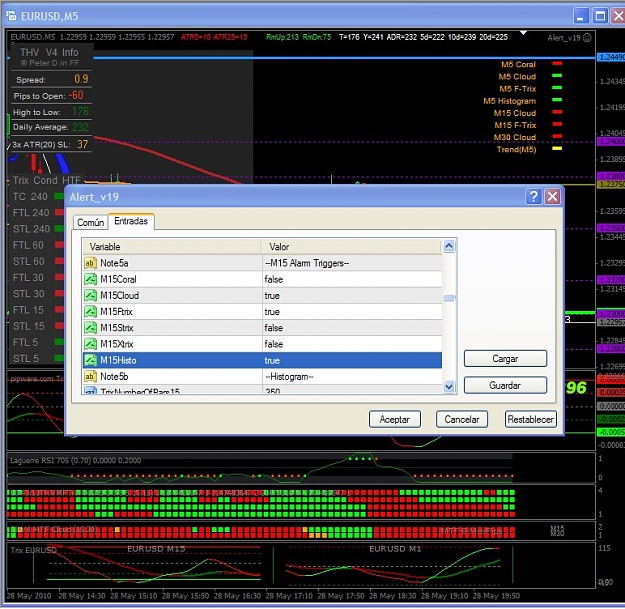Select the M15Coral variable name
Viewport: 625px width, 609px height.
tap(118, 279)
